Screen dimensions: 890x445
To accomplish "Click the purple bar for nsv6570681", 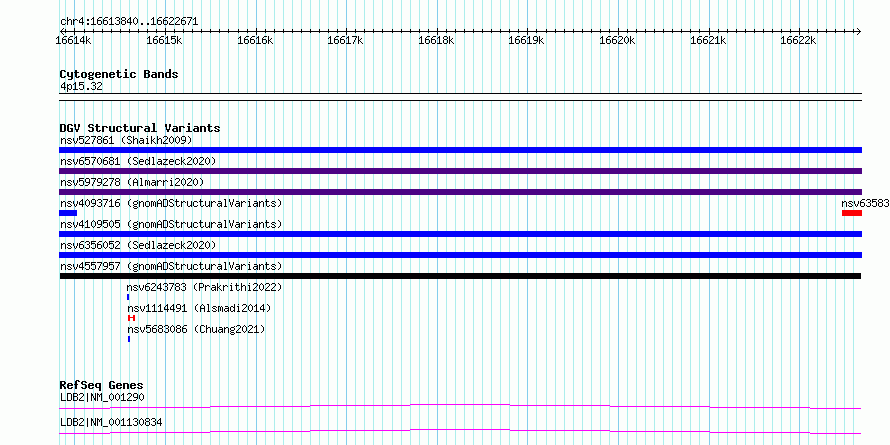I will click(x=460, y=171).
